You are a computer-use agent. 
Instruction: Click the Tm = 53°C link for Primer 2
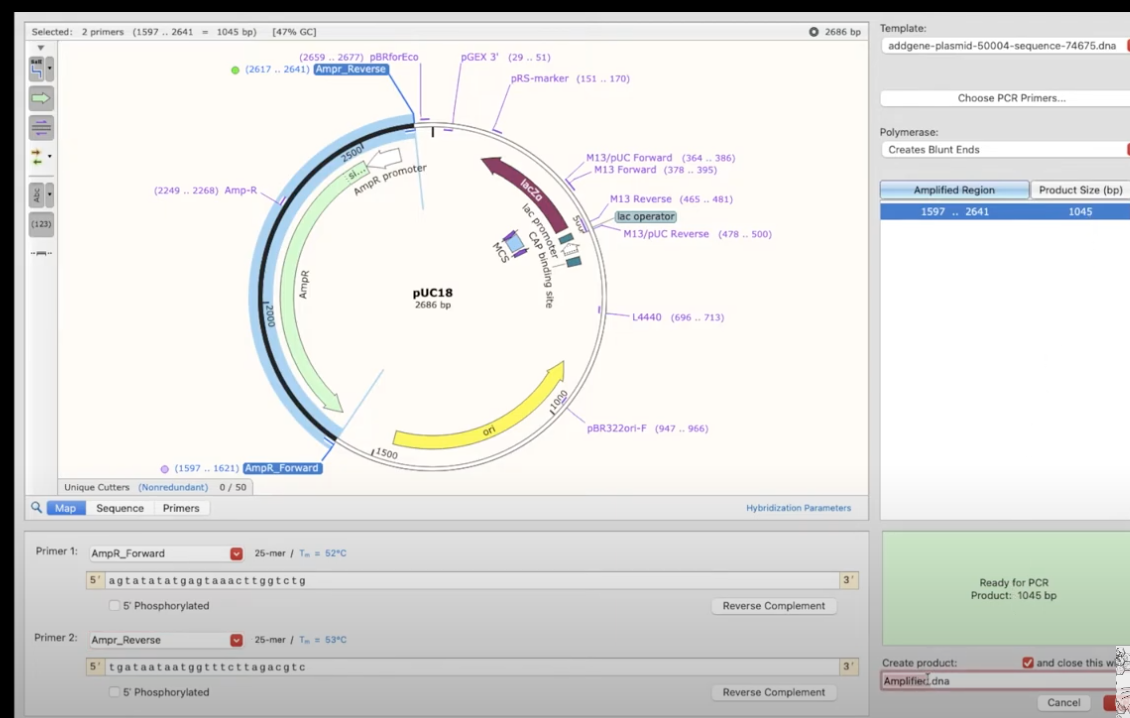tap(323, 640)
